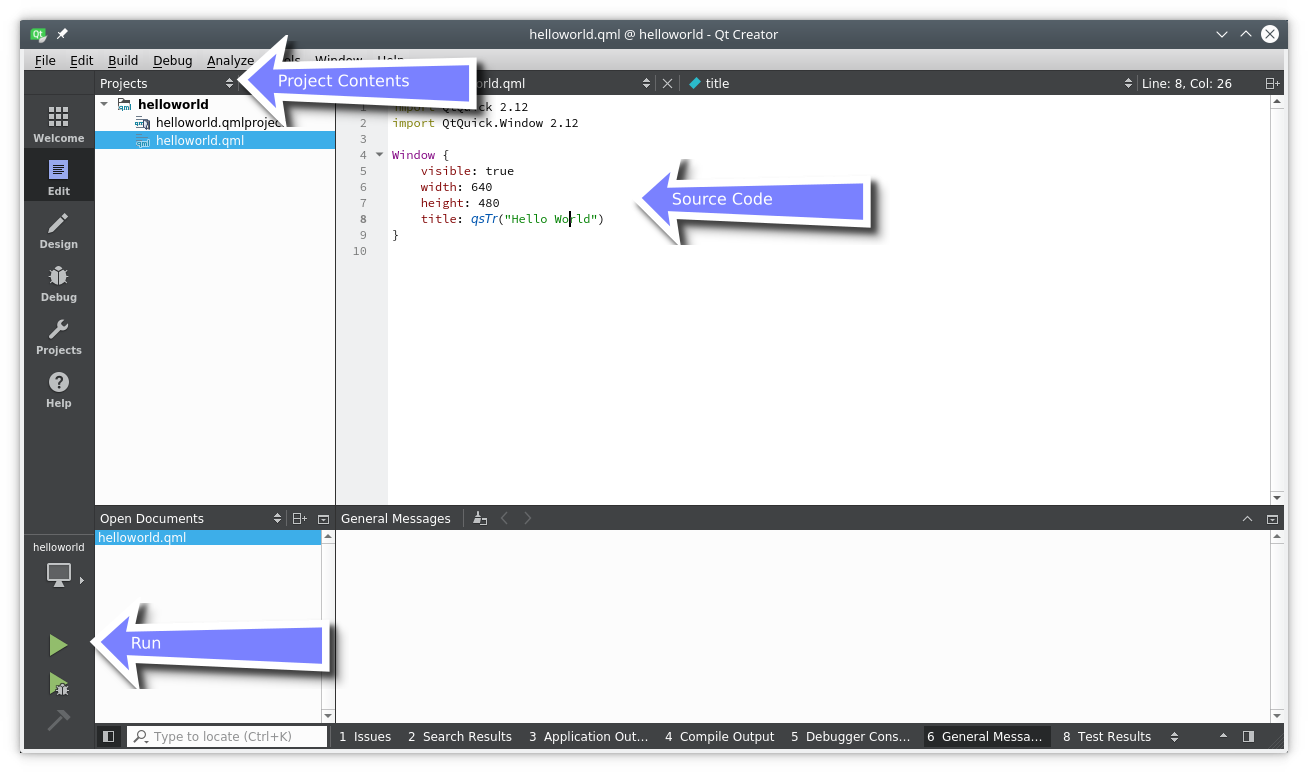This screenshot has width=1308, height=773.
Task: Open the Debug mode
Action: point(58,284)
